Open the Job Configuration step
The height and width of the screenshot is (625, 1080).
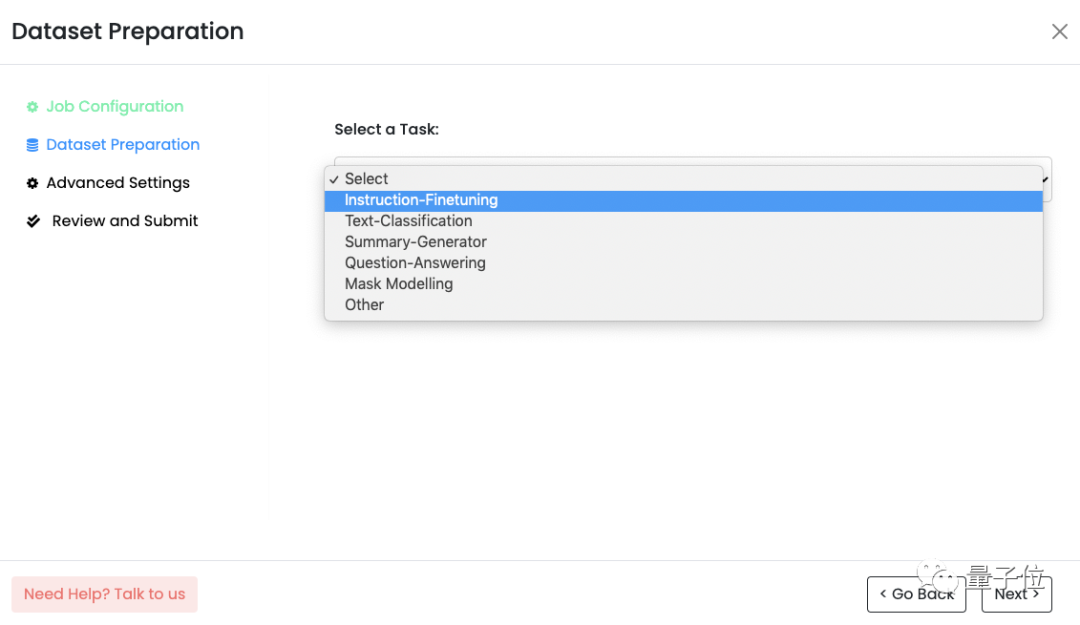point(114,107)
